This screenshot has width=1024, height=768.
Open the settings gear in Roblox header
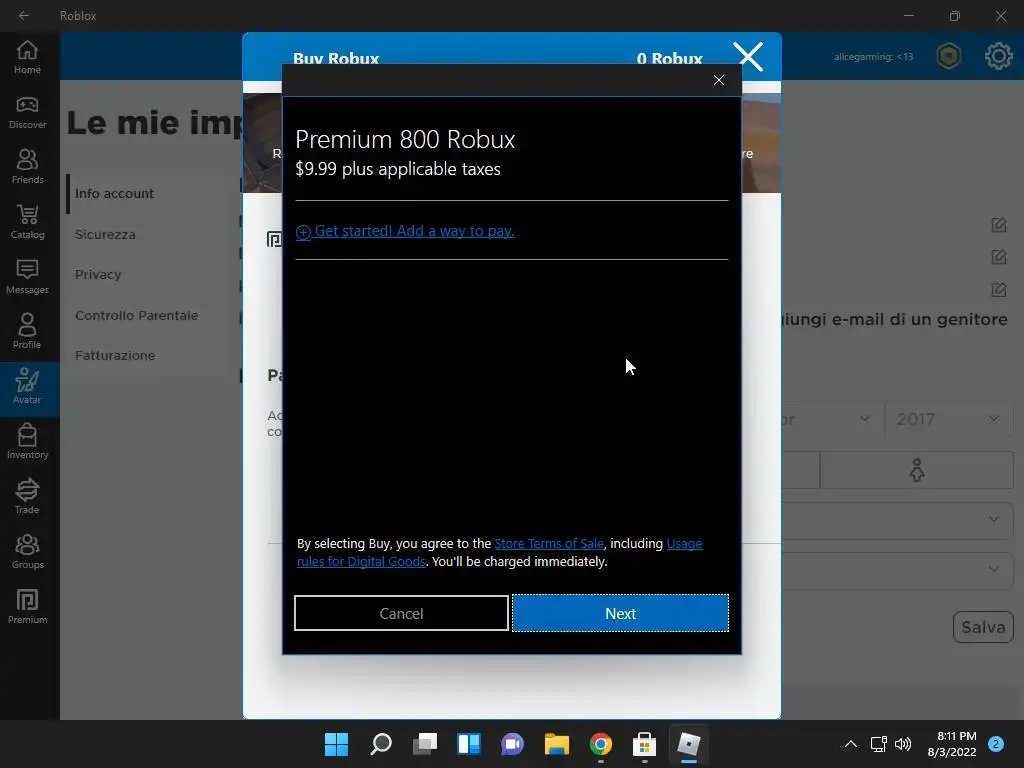click(x=999, y=56)
